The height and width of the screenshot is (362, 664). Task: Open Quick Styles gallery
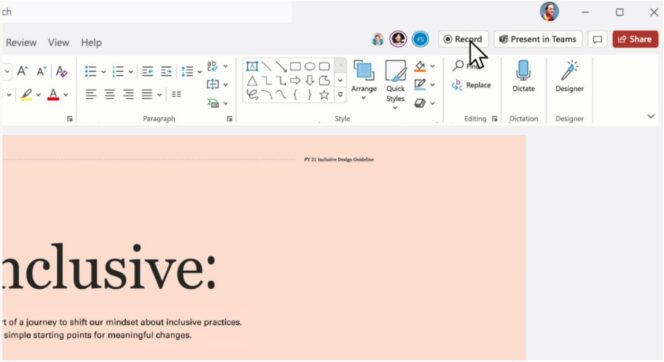pos(395,84)
